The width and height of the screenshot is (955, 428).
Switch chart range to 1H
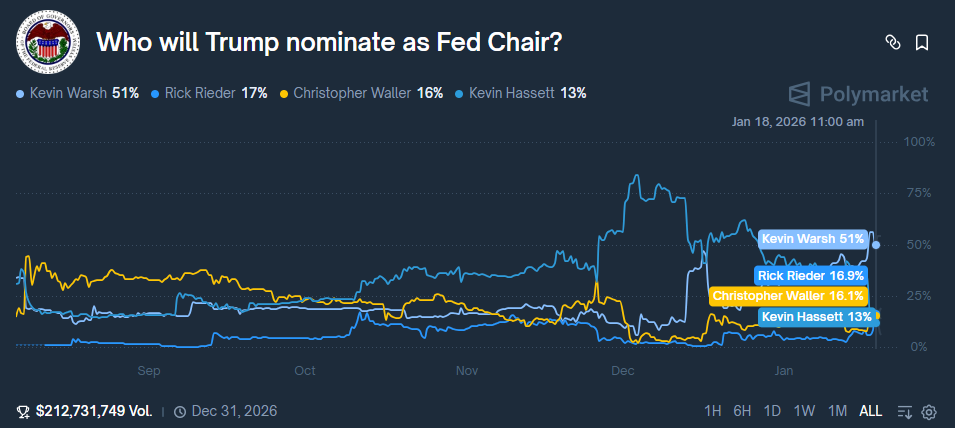(x=713, y=411)
